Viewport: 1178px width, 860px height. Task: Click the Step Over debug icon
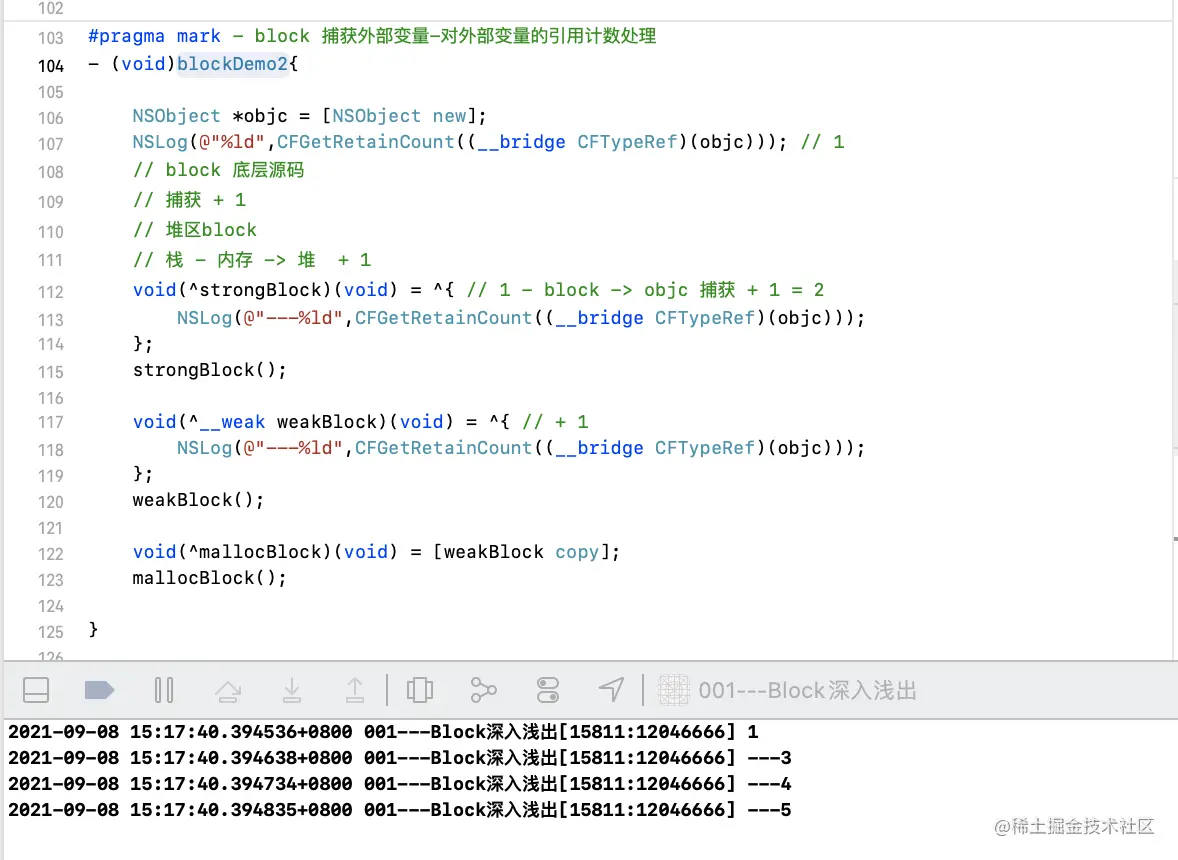pyautogui.click(x=228, y=690)
